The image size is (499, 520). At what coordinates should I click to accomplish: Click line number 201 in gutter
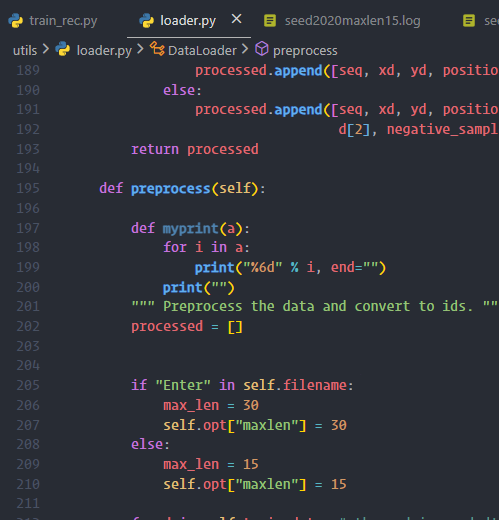pyautogui.click(x=28, y=306)
